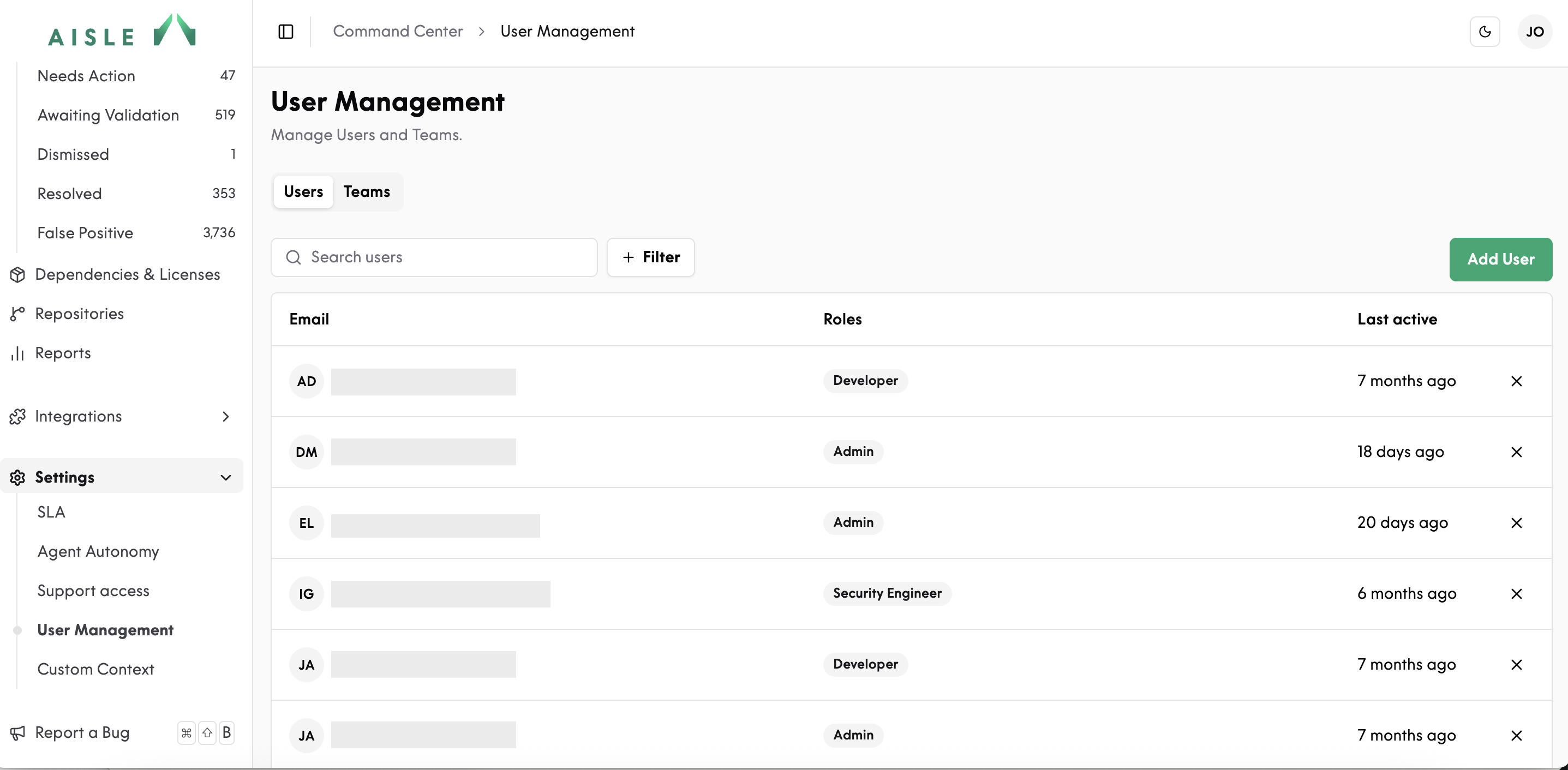Open Agent Autonomy settings
The height and width of the screenshot is (770, 1568).
tap(98, 552)
